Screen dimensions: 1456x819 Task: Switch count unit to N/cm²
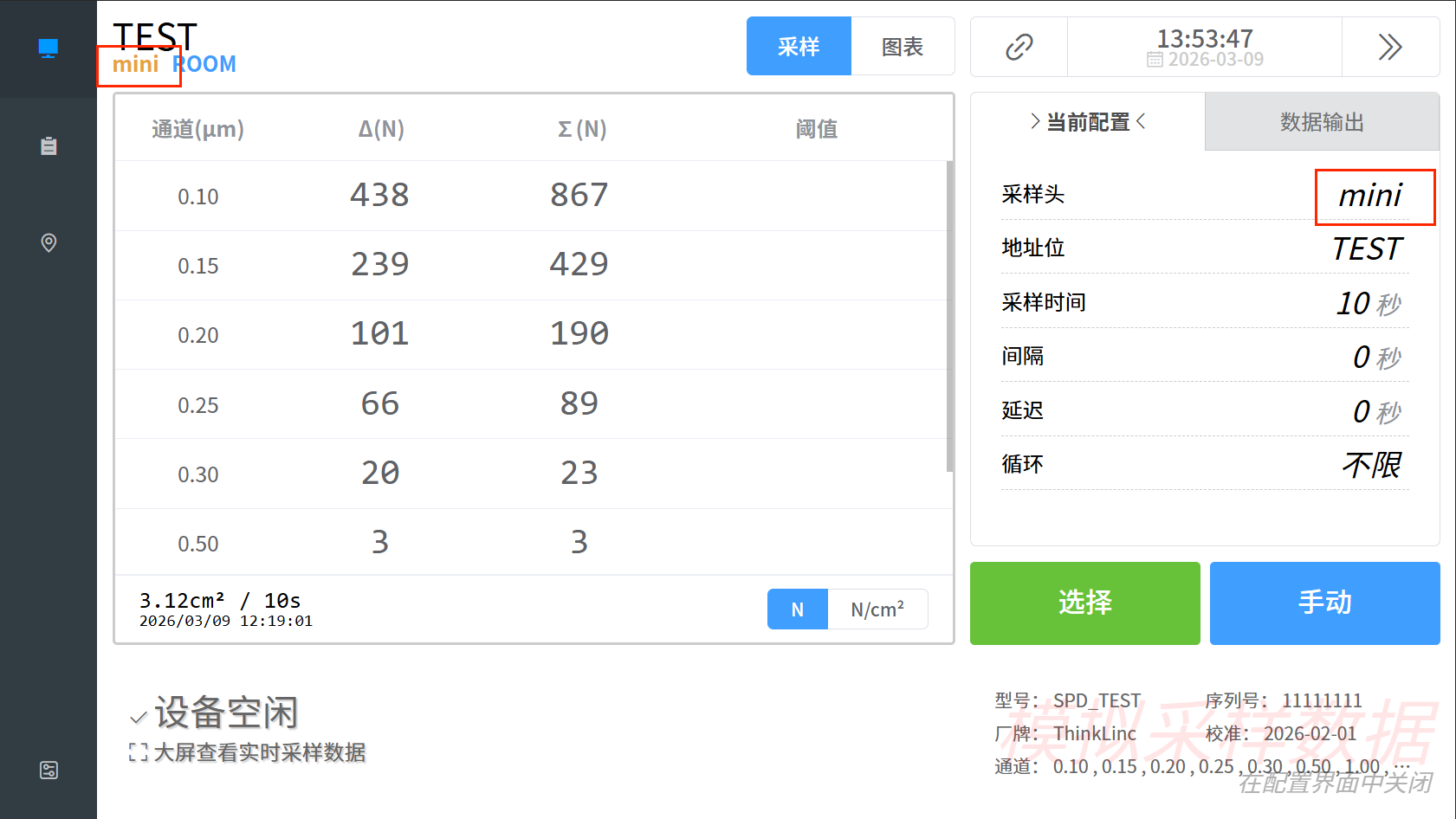tap(877, 609)
